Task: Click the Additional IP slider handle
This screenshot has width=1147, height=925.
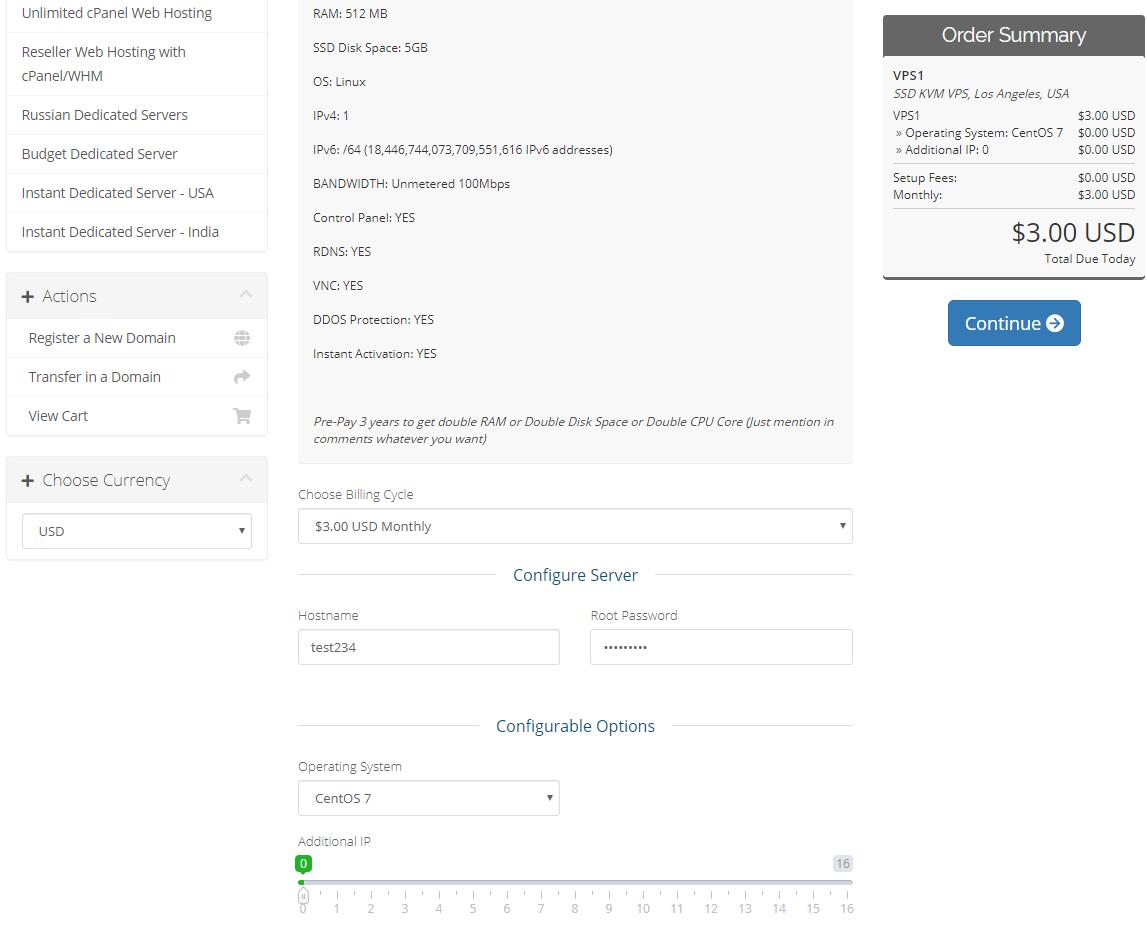Action: (303, 896)
